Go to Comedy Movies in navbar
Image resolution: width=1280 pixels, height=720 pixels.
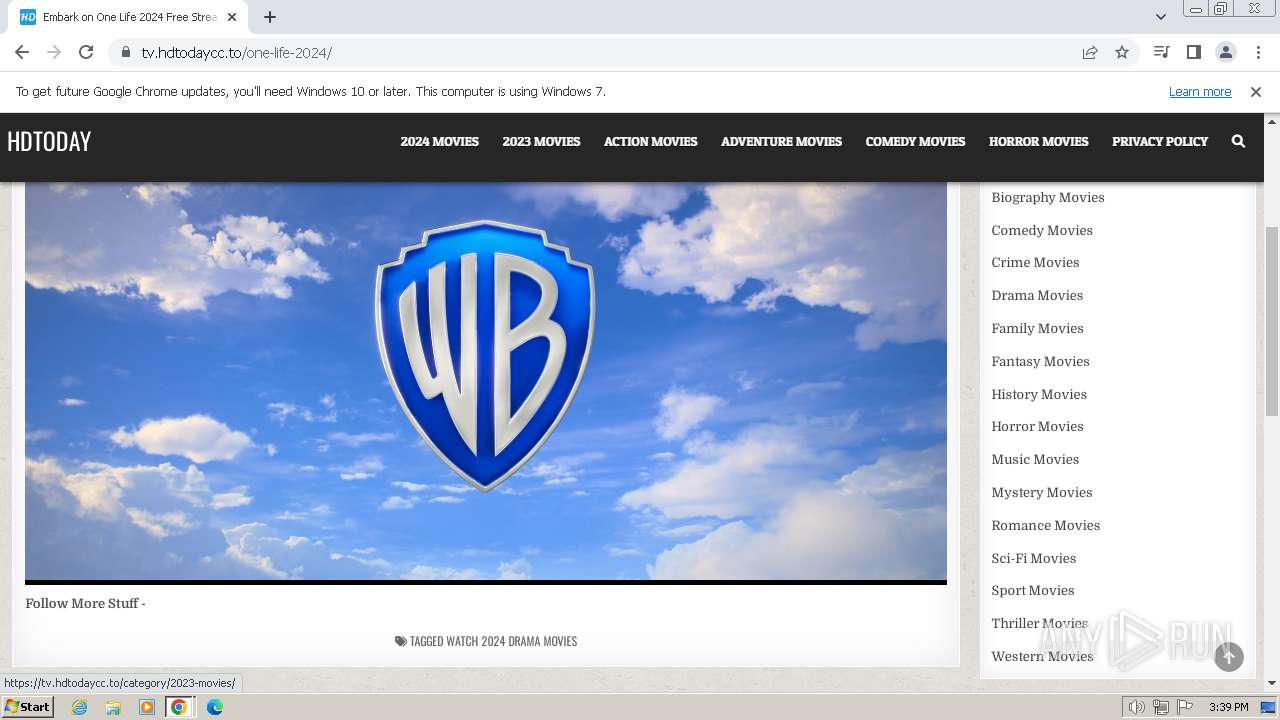pyautogui.click(x=915, y=141)
